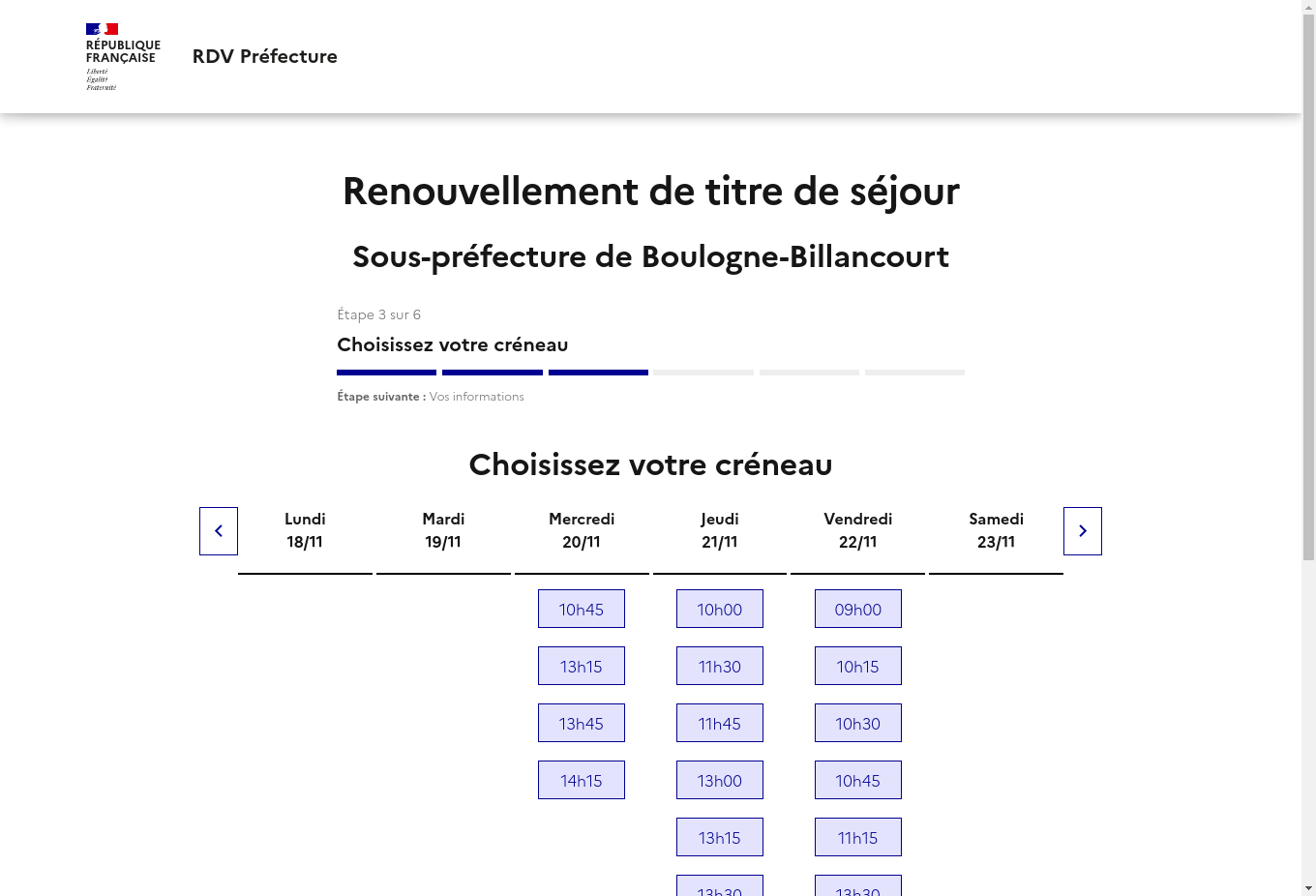The image size is (1316, 896).
Task: Click 'Sous-préfecture de Boulogne-Billancourt' heading
Action: [x=650, y=256]
